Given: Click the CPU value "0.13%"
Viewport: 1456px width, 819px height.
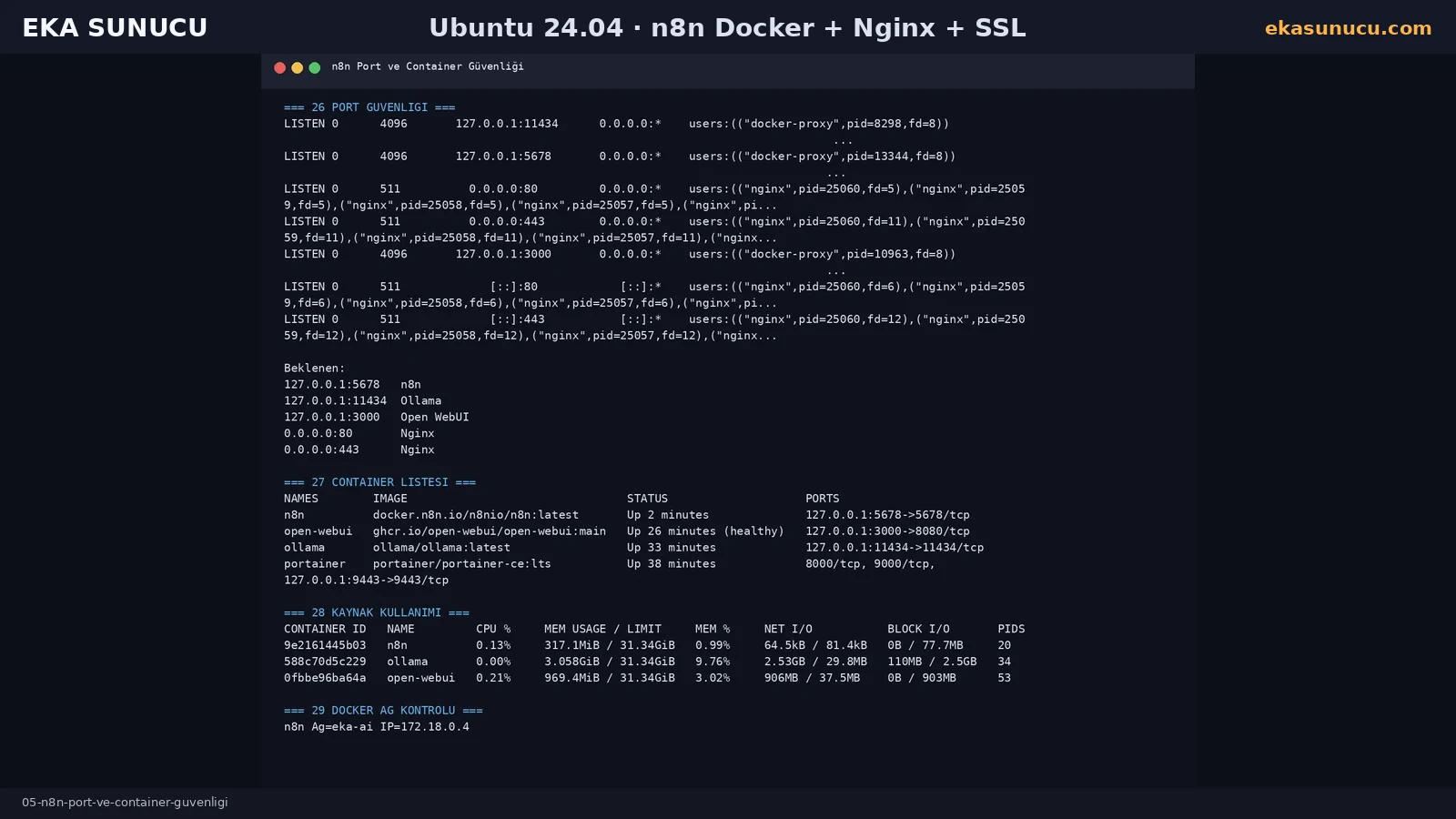Looking at the screenshot, I should tap(493, 646).
